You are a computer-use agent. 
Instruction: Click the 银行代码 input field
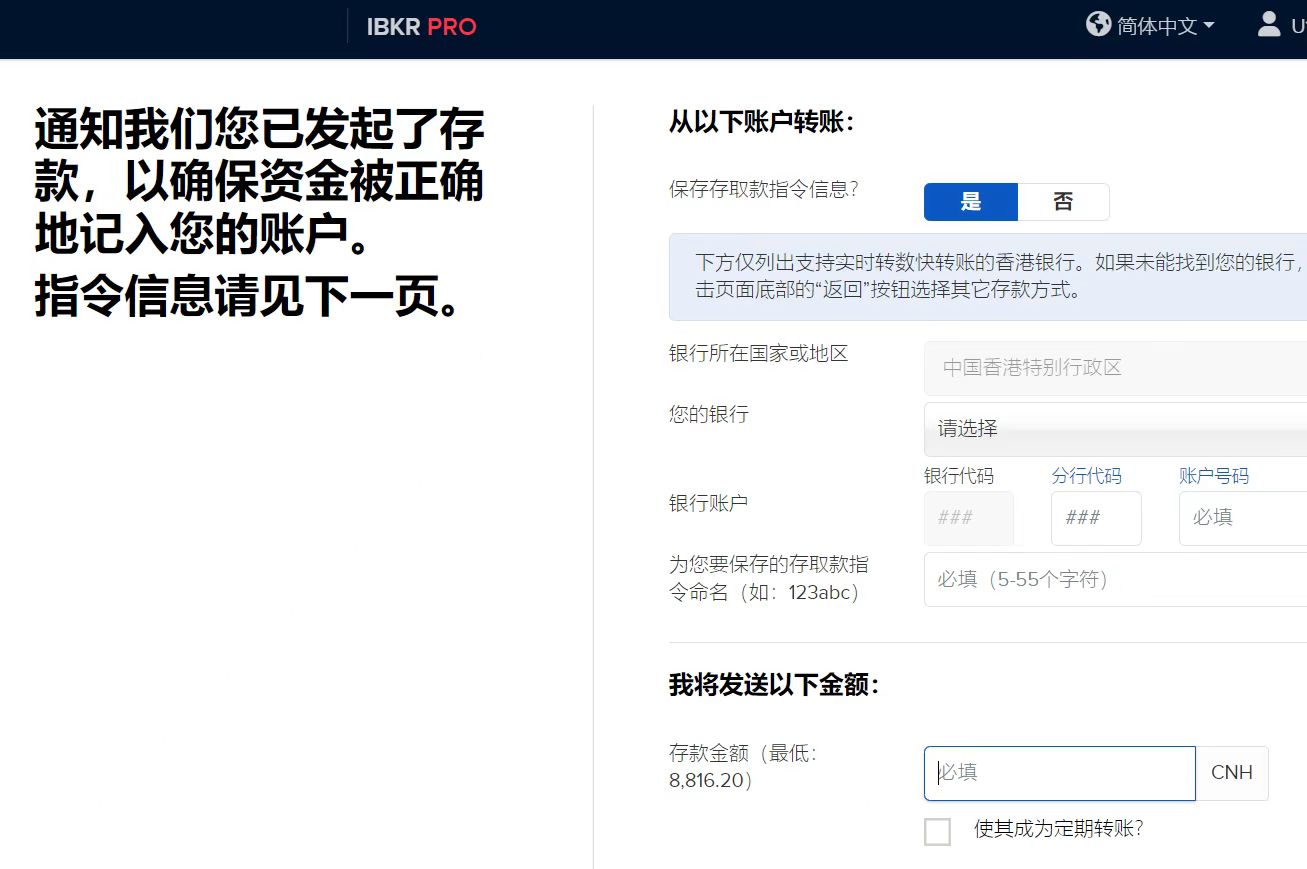969,518
